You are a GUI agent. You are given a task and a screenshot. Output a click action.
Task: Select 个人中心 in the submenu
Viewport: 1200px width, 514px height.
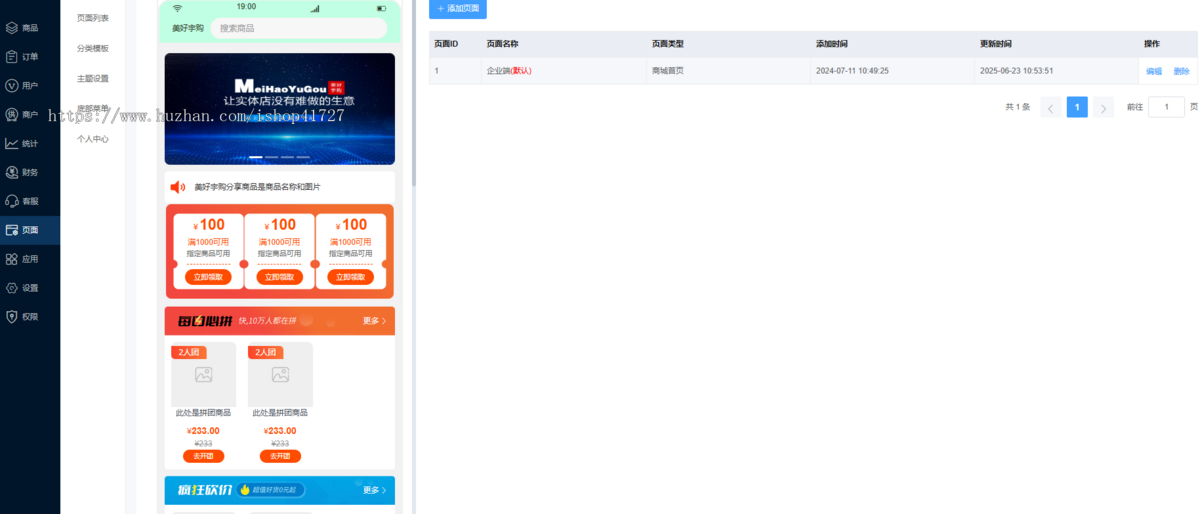(x=93, y=139)
